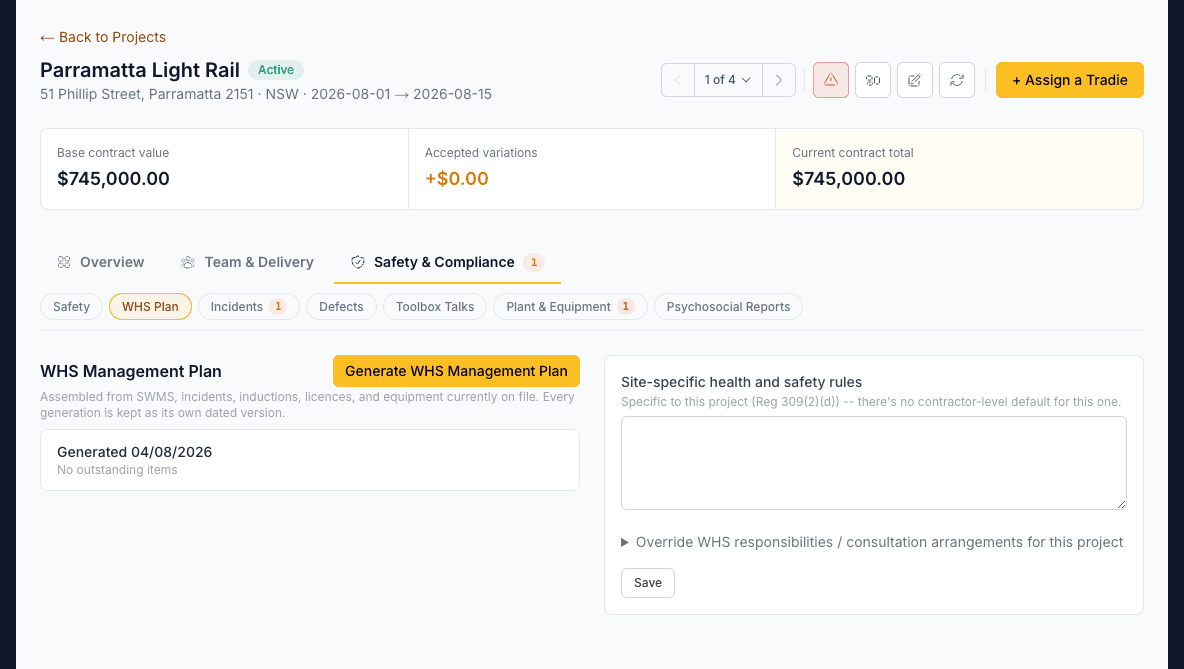1184x669 pixels.
Task: Click Generate WHS Management Plan button
Action: click(x=456, y=371)
